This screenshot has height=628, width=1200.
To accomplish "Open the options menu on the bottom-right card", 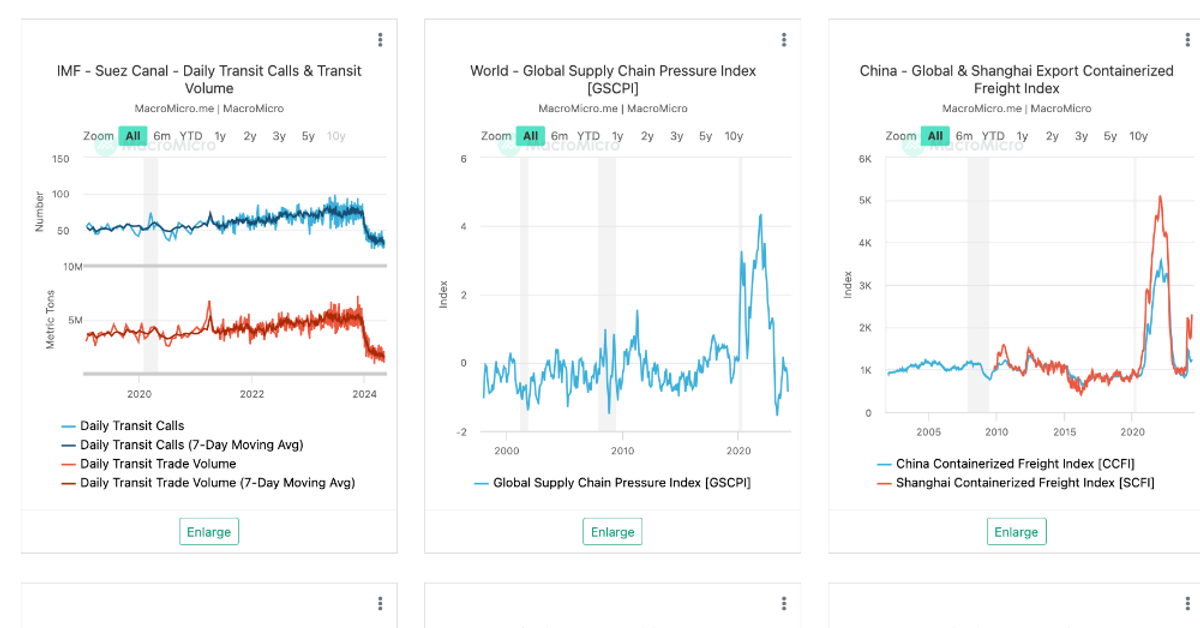I will [1188, 604].
